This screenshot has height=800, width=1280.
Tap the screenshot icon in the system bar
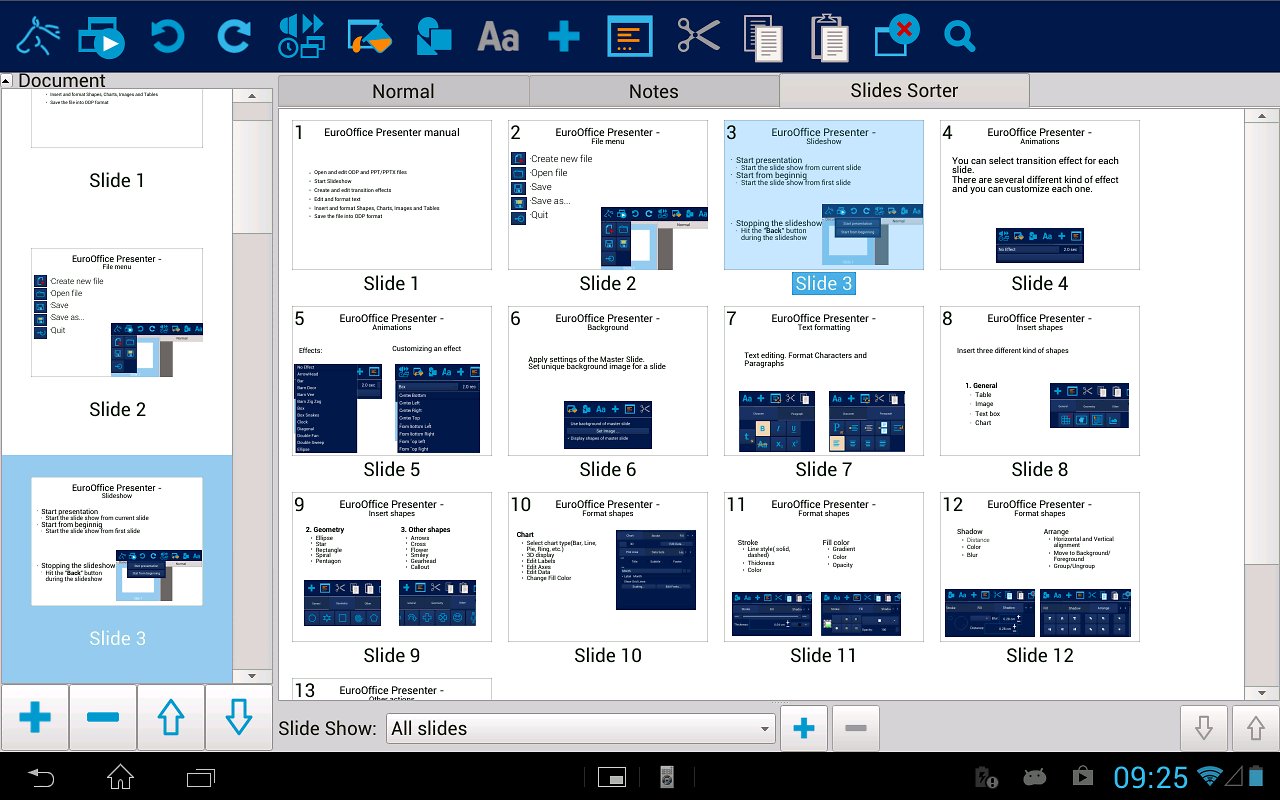[x=612, y=777]
